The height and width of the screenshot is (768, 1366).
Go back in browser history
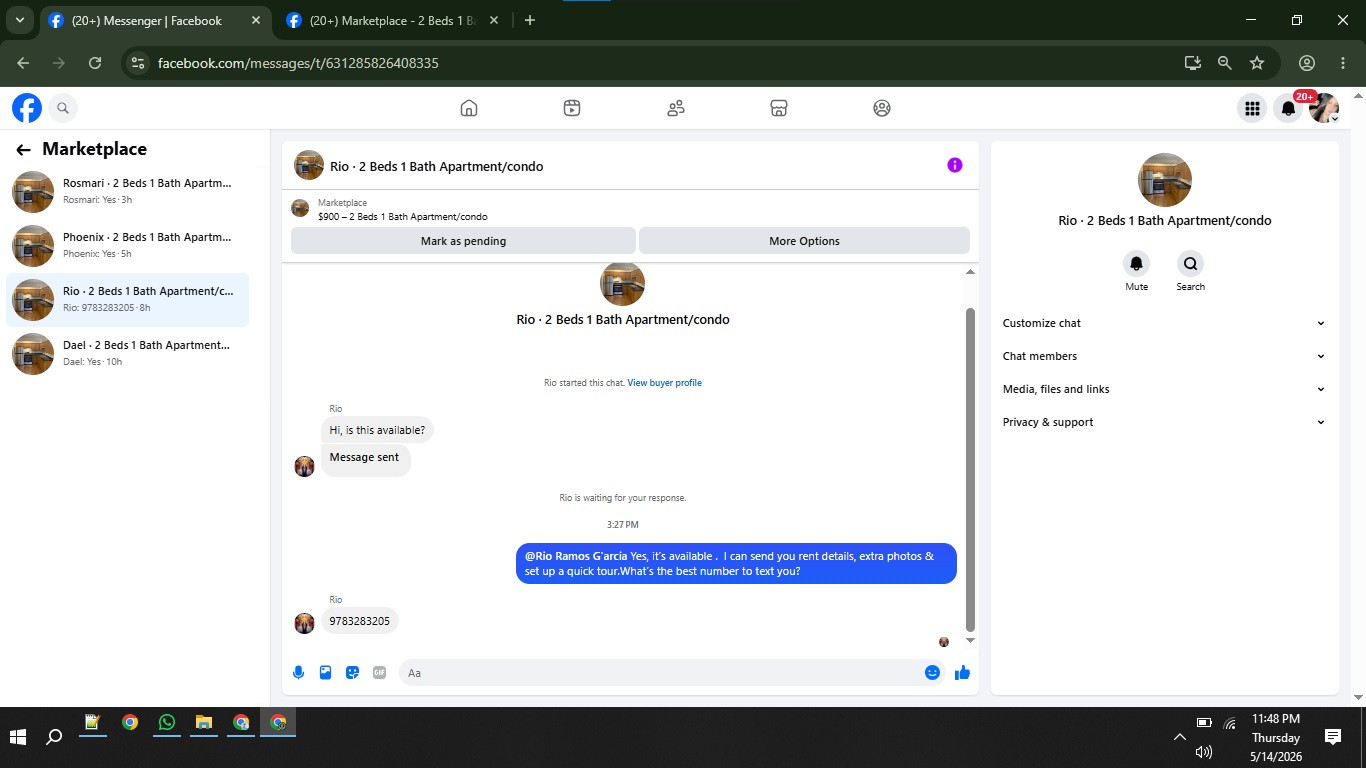23,63
